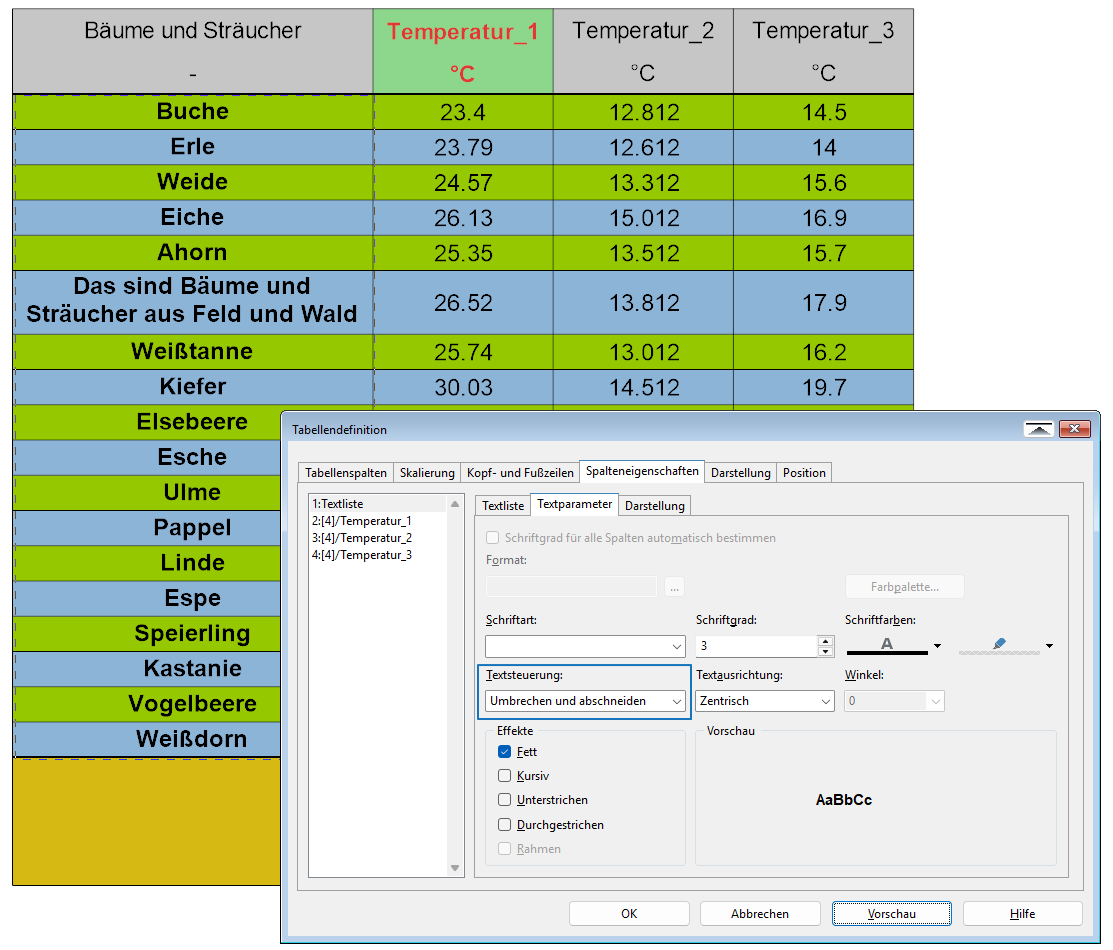Enable the Kursiv checkbox
The height and width of the screenshot is (950, 1113).
coord(504,776)
